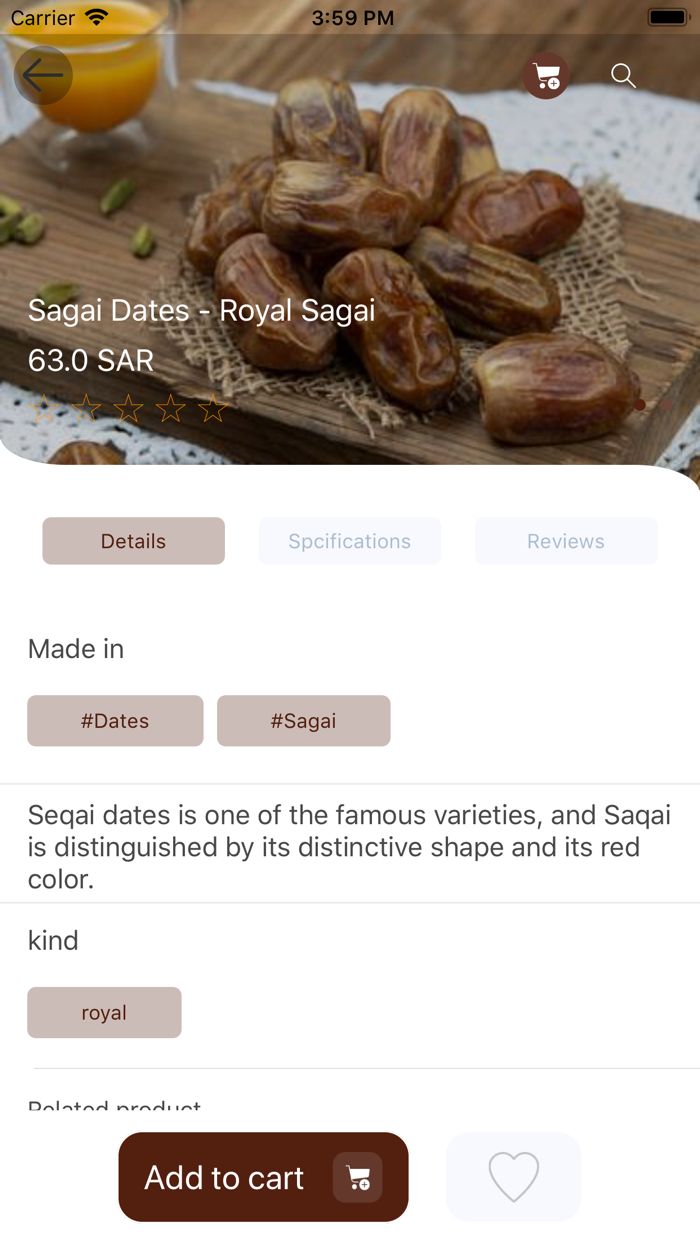
Task: Switch to the Specifications tab
Action: 349,541
